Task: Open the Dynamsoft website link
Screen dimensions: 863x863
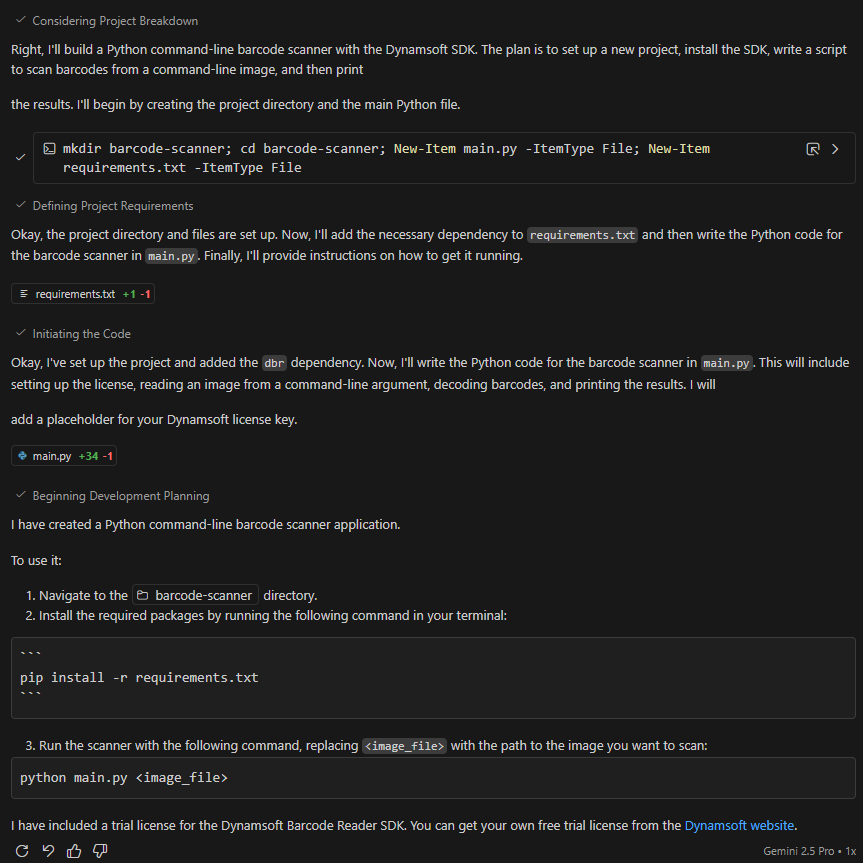Action: [x=739, y=826]
